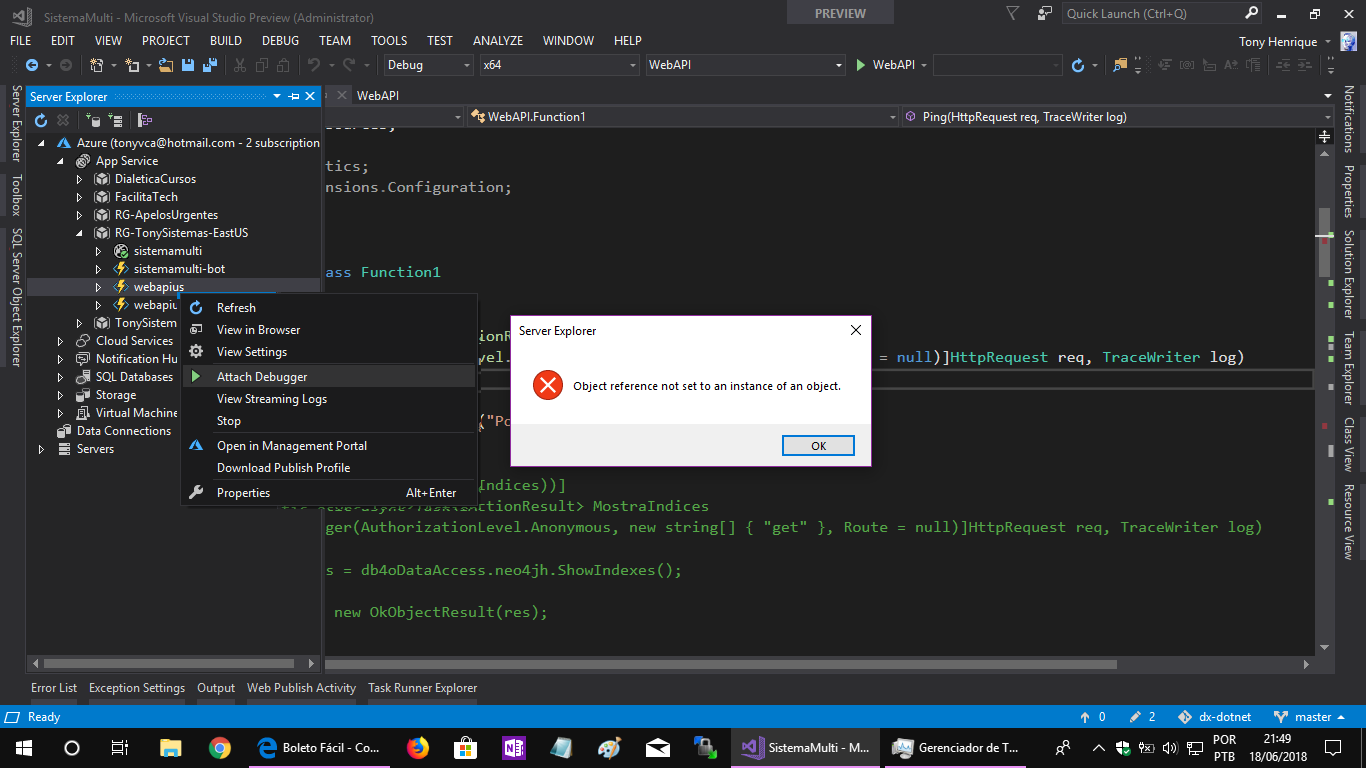Viewport: 1366px width, 768px height.
Task: Open the TEAM menu
Action: point(334,41)
